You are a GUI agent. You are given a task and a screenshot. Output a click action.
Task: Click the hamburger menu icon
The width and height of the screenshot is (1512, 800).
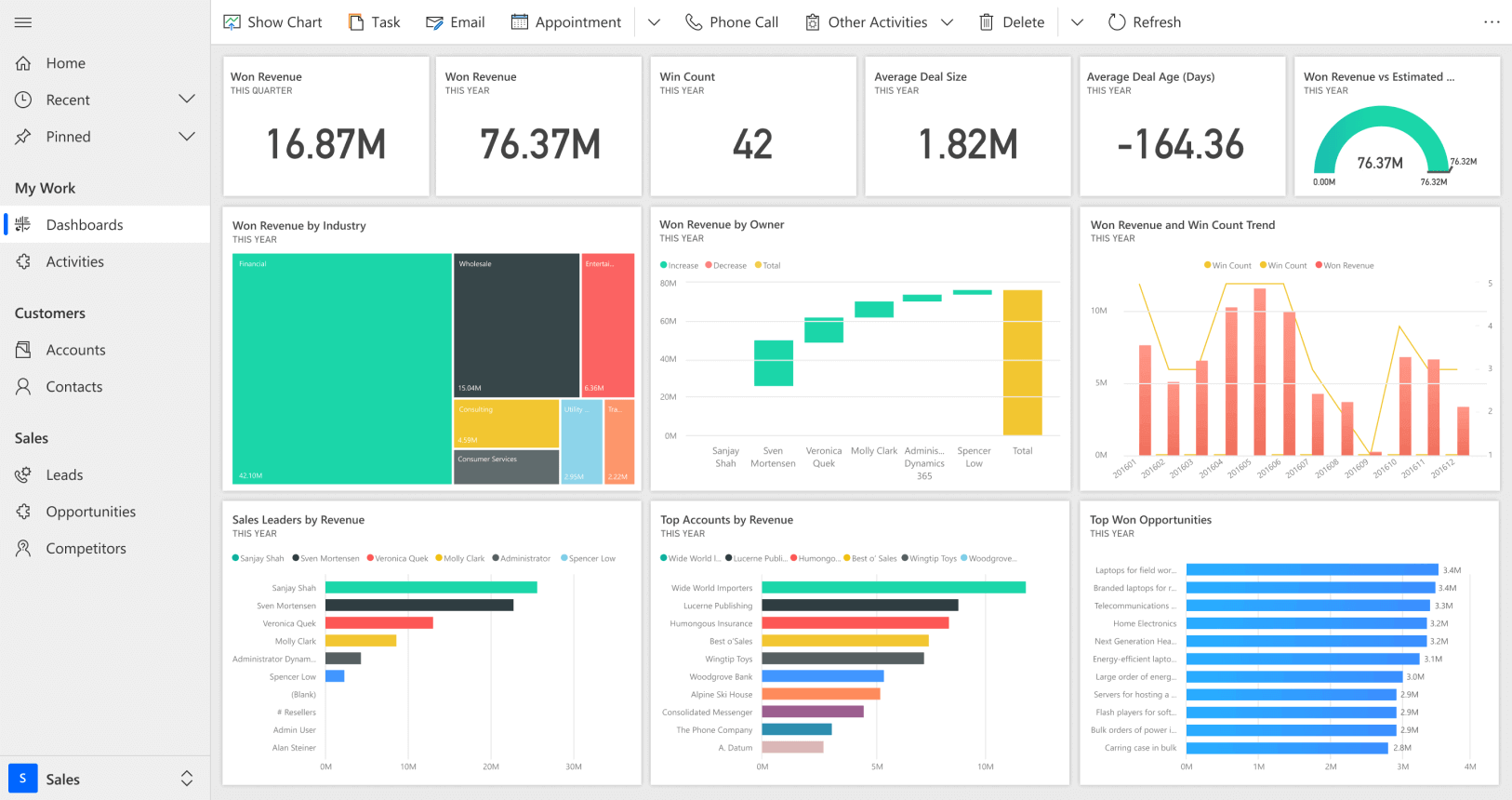(23, 22)
